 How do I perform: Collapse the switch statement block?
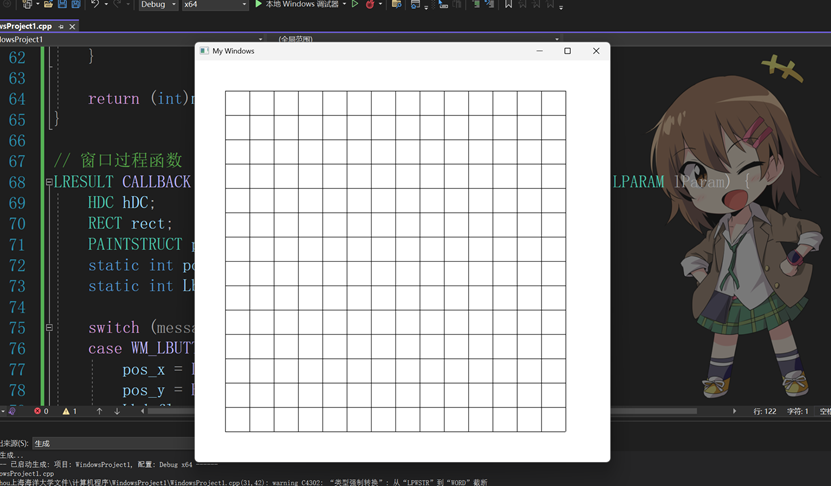tap(49, 328)
